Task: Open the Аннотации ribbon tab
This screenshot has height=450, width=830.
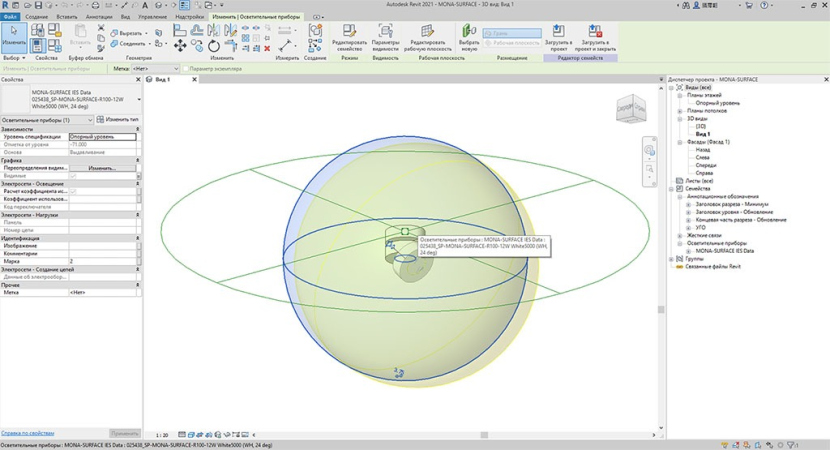Action: [x=99, y=17]
